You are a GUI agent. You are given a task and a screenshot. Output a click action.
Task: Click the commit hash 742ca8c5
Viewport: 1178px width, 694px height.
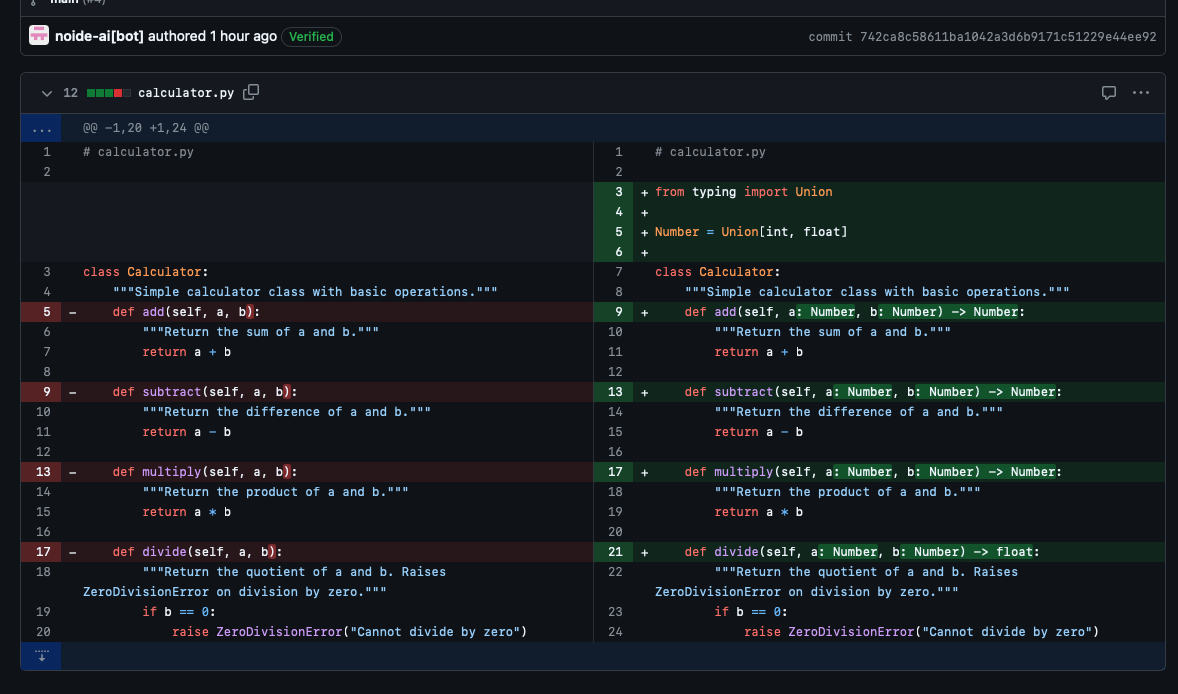(1007, 37)
